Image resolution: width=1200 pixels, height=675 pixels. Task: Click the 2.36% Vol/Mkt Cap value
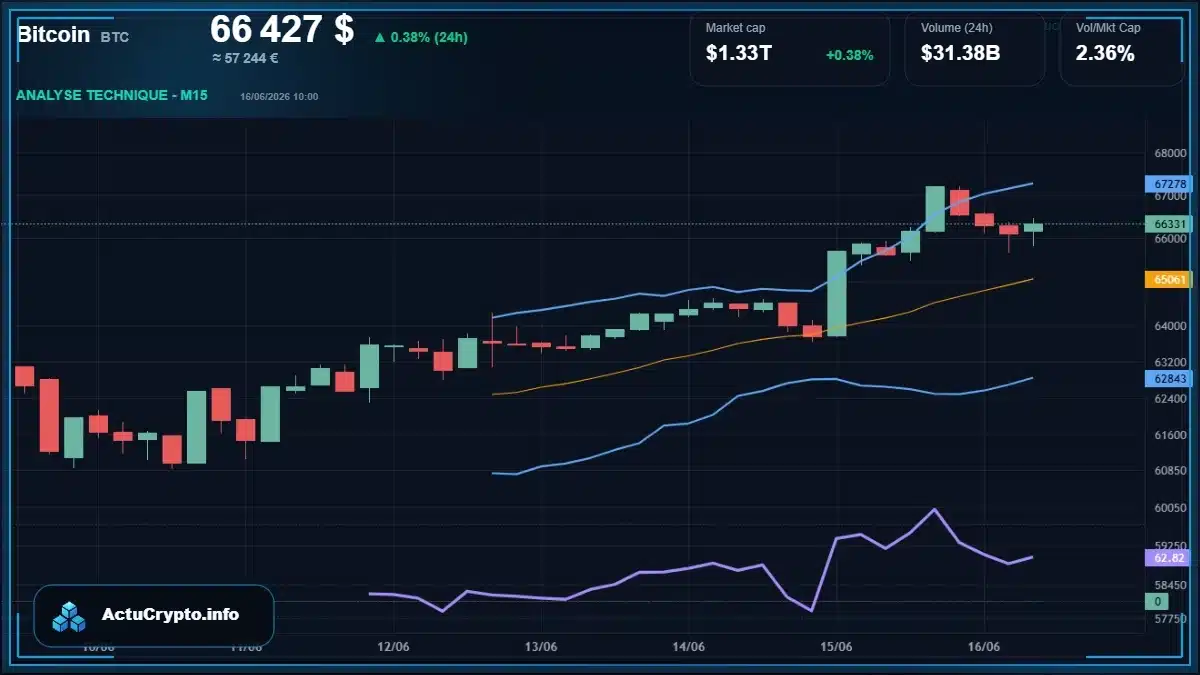tap(1105, 54)
